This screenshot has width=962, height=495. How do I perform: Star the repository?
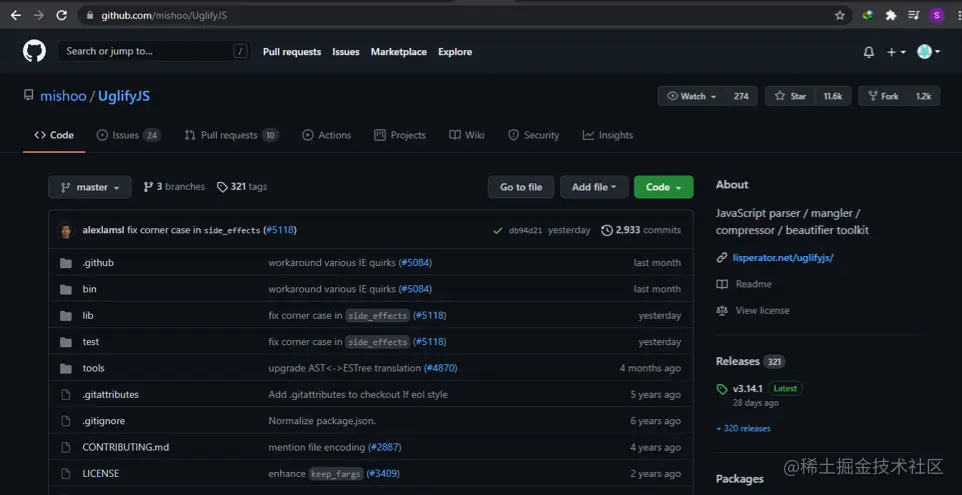[x=790, y=96]
